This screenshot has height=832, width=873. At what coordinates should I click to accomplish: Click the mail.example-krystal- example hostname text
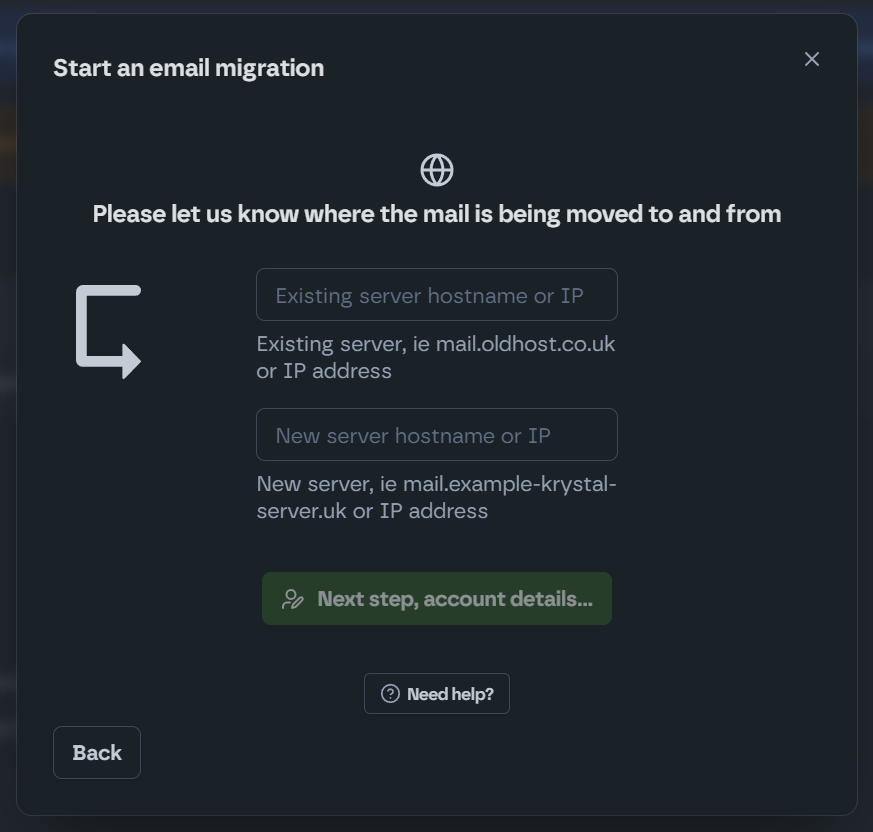tap(510, 484)
